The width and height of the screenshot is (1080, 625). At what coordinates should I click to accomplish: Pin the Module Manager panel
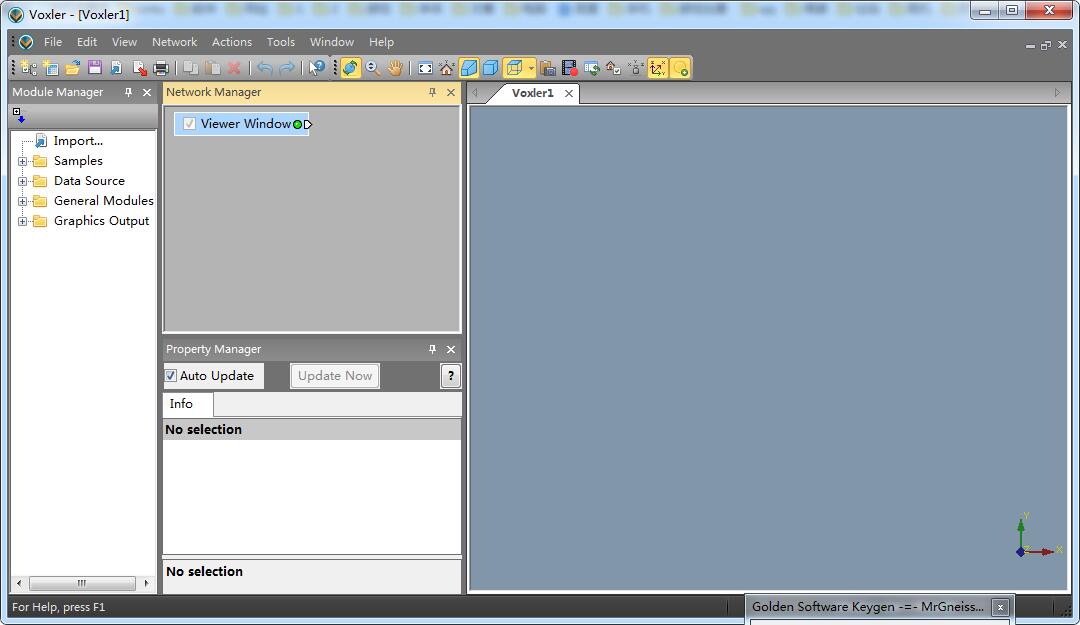pyautogui.click(x=128, y=92)
